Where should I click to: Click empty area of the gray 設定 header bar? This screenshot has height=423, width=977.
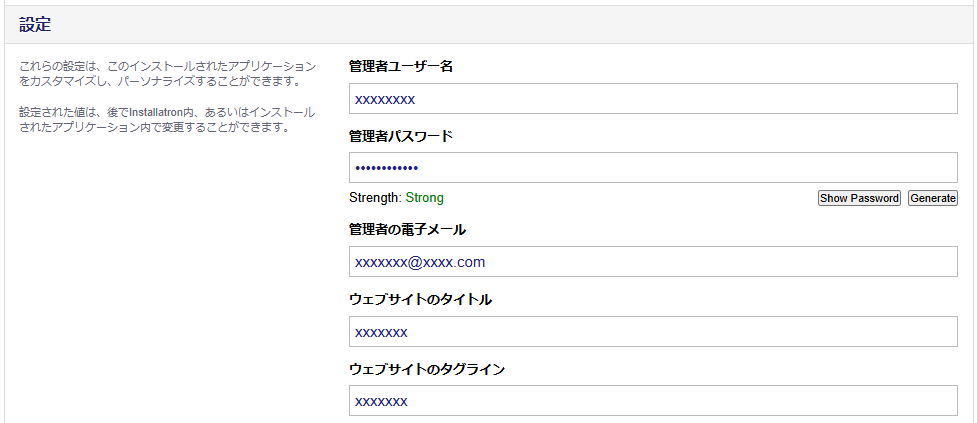[498, 25]
